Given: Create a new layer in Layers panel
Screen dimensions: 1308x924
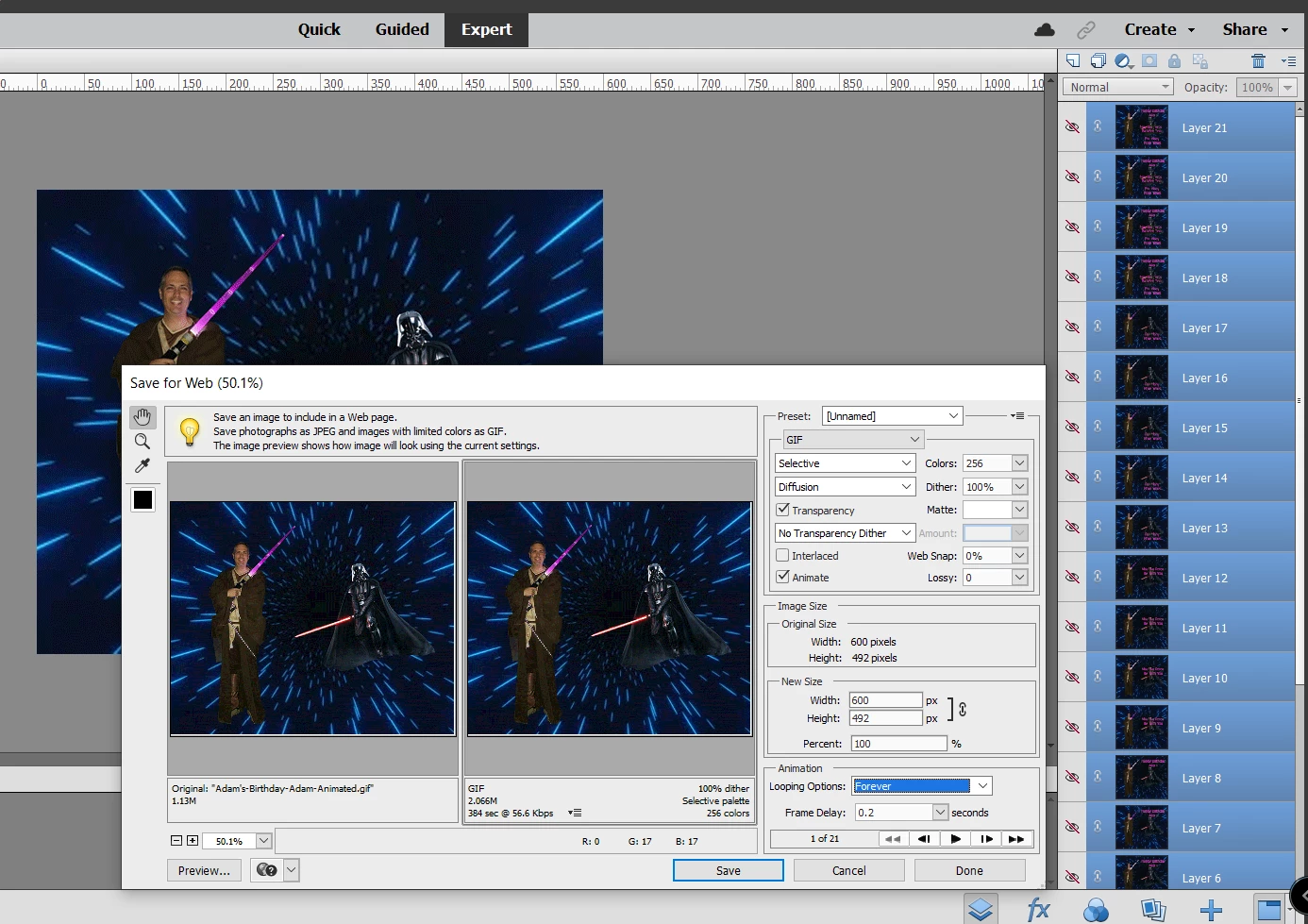Looking at the screenshot, I should tap(1073, 60).
